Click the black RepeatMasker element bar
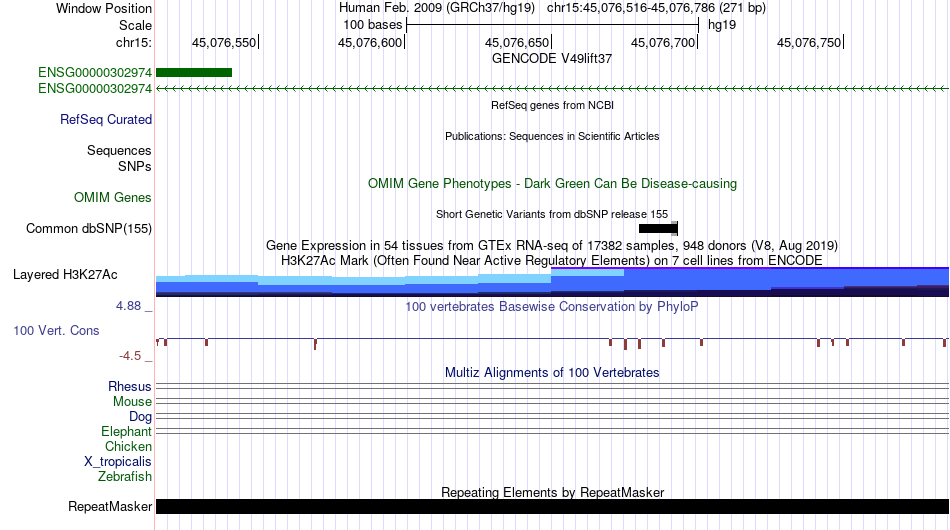This screenshot has height=530, width=950. (x=552, y=506)
